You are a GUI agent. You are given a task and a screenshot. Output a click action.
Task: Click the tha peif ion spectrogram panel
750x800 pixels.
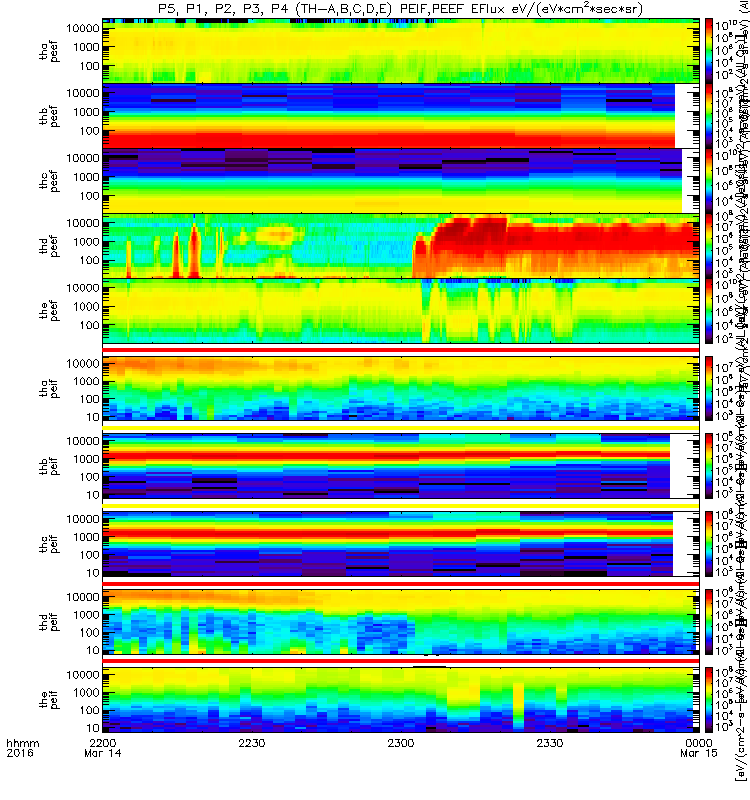pos(401,388)
